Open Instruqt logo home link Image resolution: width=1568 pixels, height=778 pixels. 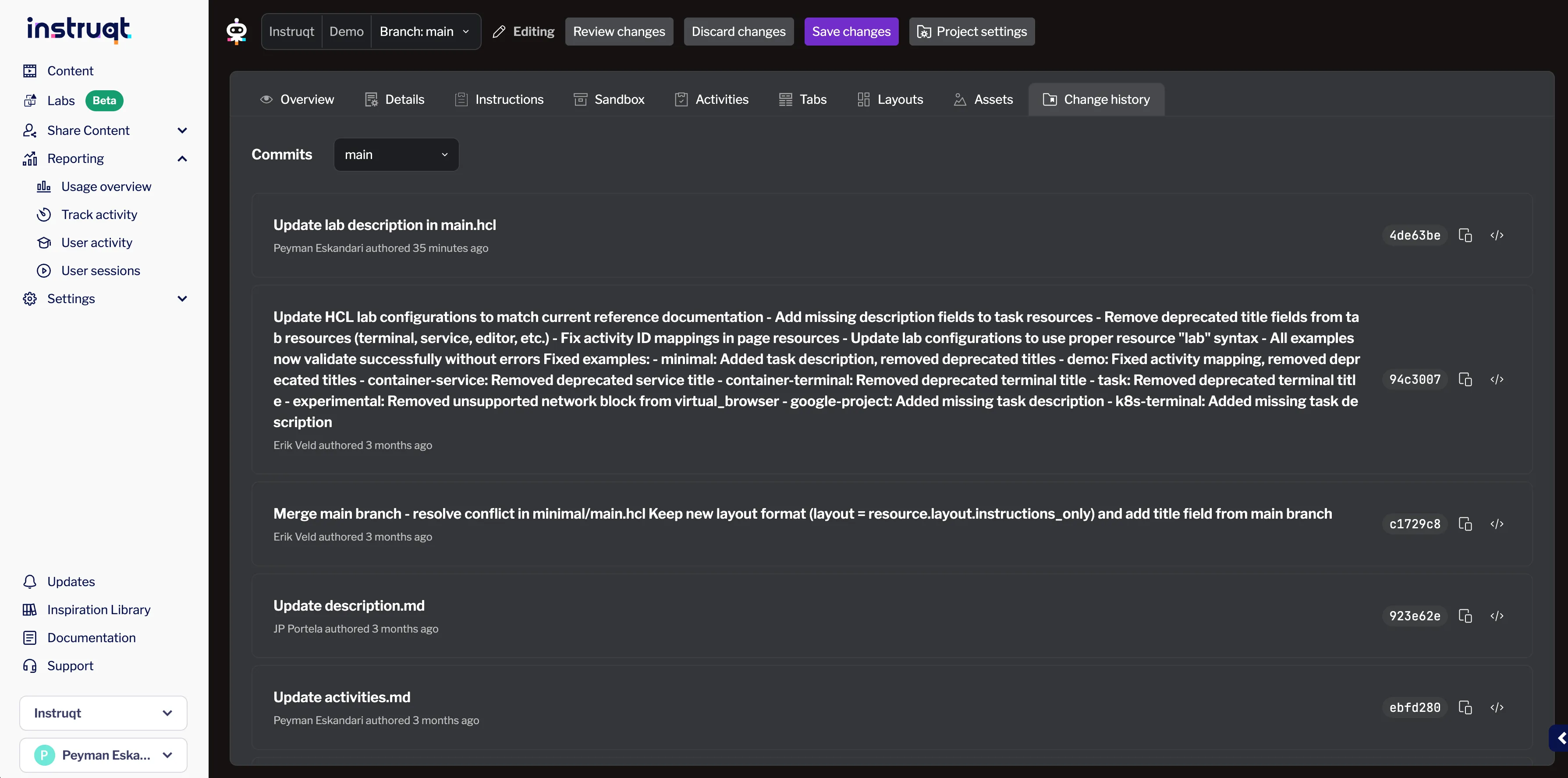(x=78, y=29)
